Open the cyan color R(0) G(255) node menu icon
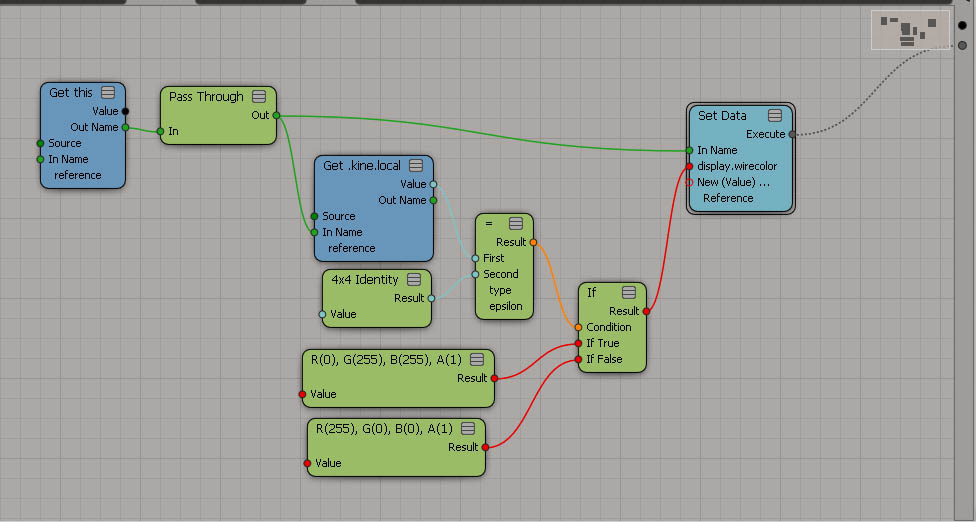Screen dimensions: 976x522 [477, 359]
